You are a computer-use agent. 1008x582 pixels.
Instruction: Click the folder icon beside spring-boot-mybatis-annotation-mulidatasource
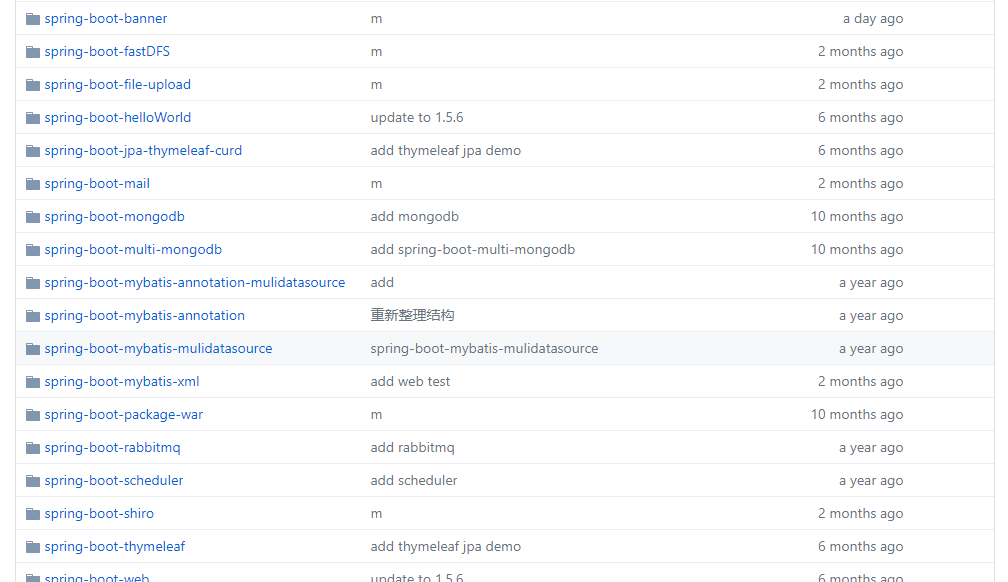(33, 283)
